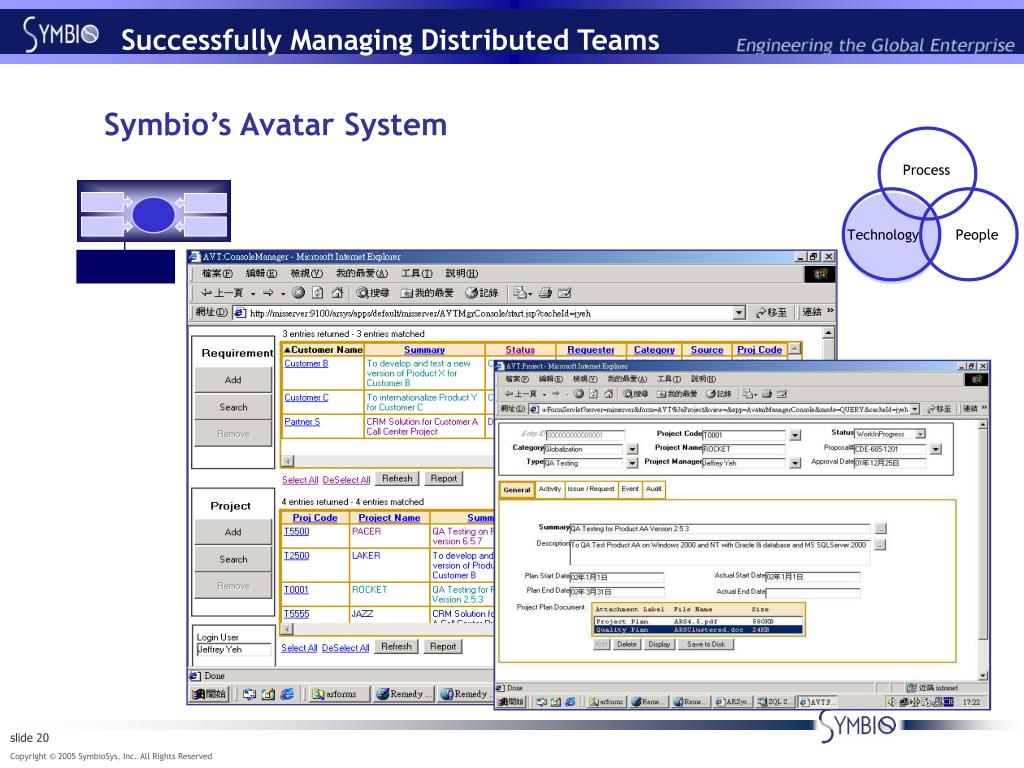The height and width of the screenshot is (768, 1024).
Task: Click 上一頁 back button in AVT:Project window
Action: pyautogui.click(x=521, y=394)
